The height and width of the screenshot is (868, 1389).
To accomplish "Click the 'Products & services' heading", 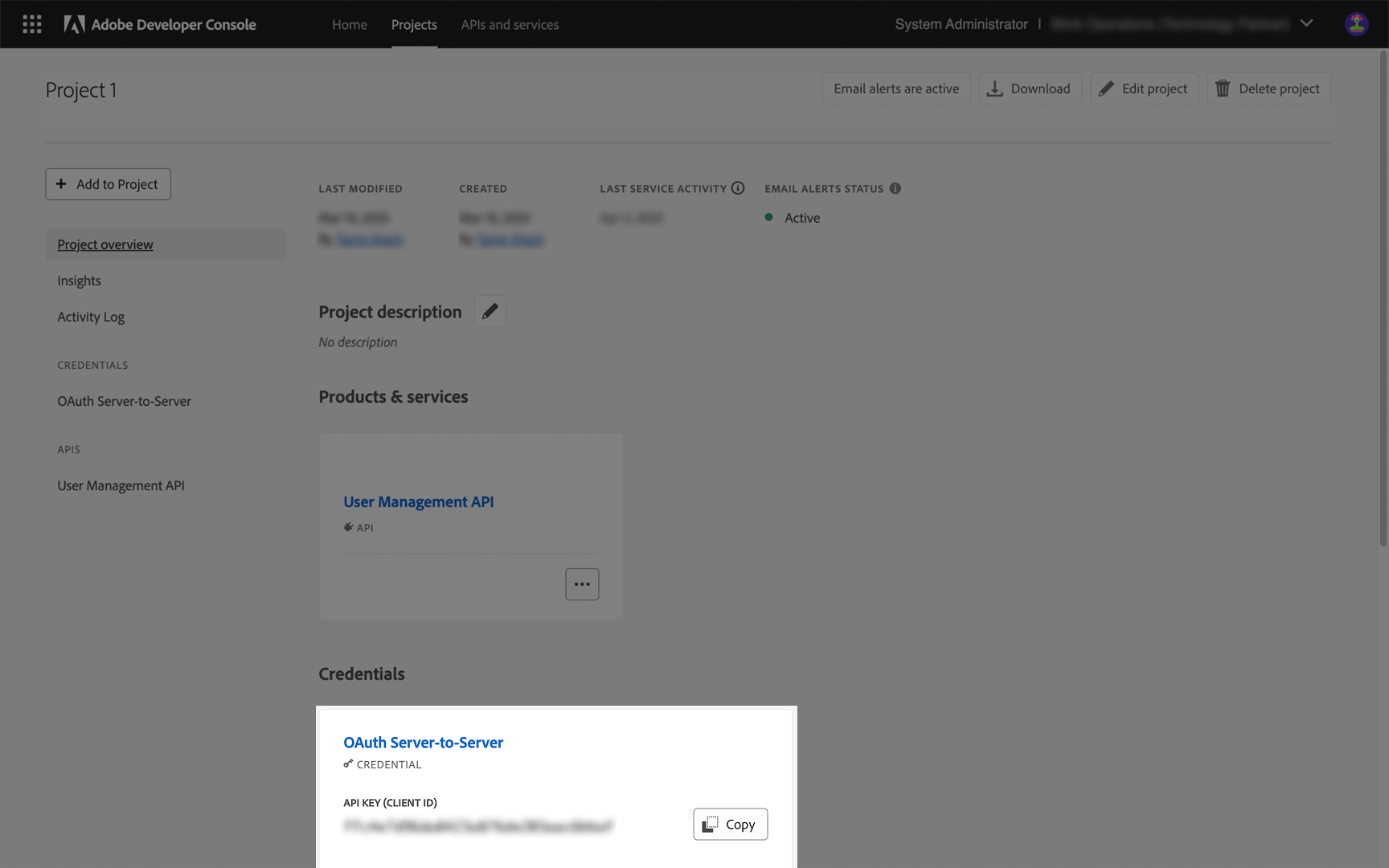I will coord(393,397).
